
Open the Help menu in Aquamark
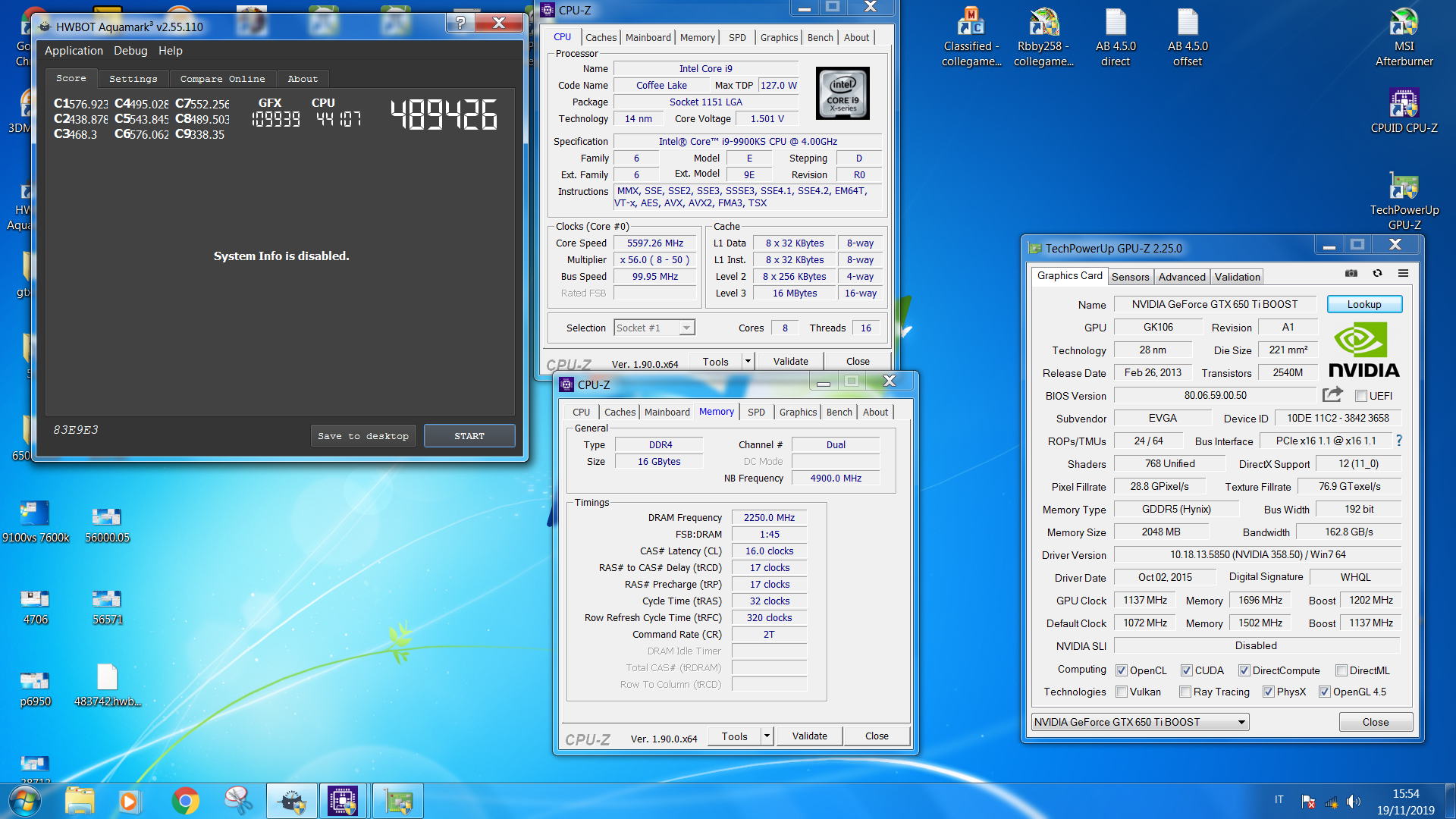(x=171, y=51)
